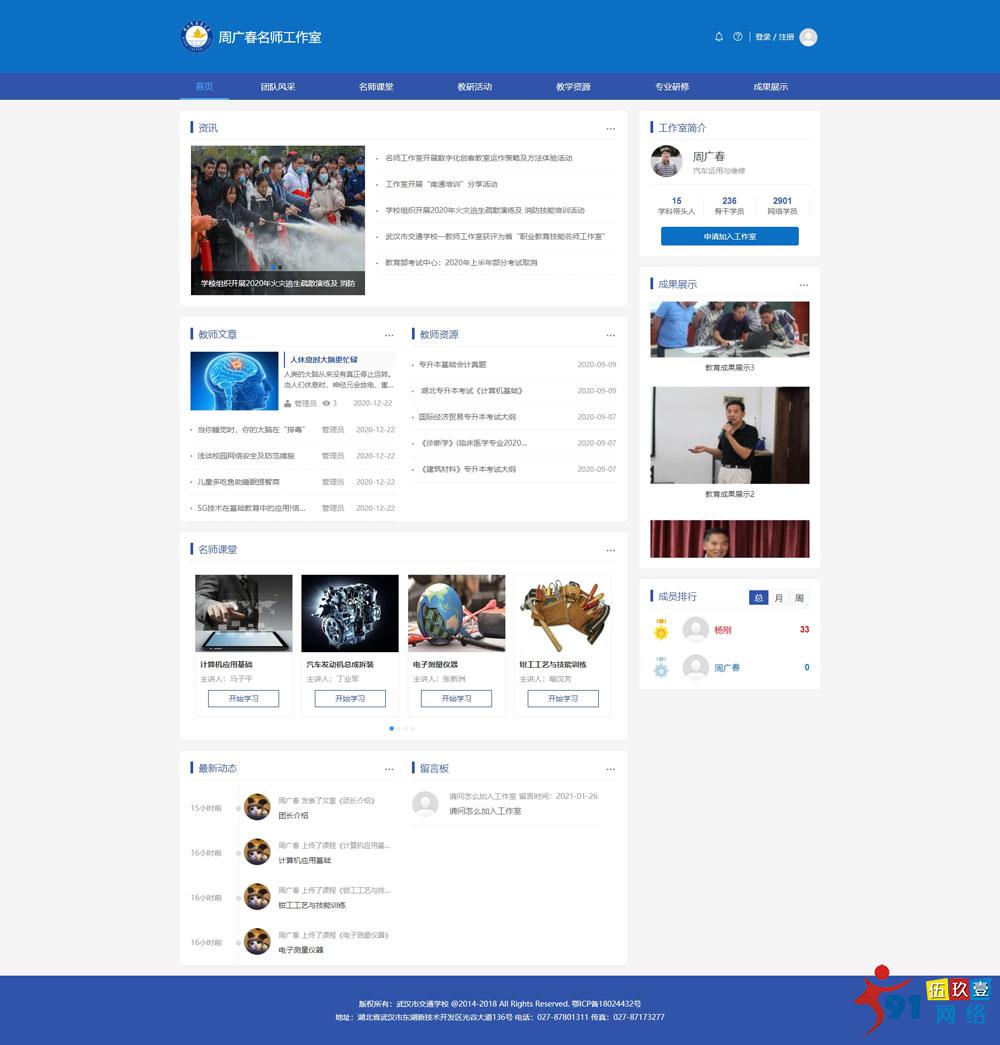Click the gold medal icon beside 杨刚
Screen dimensions: 1000x1045
(661, 630)
